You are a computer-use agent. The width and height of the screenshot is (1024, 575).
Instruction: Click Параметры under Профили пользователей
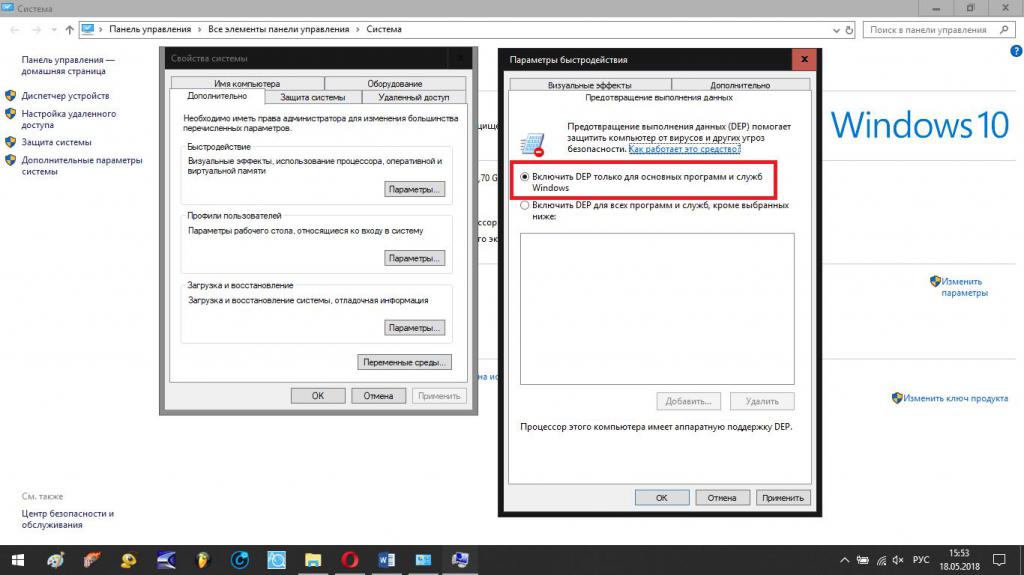pos(415,259)
